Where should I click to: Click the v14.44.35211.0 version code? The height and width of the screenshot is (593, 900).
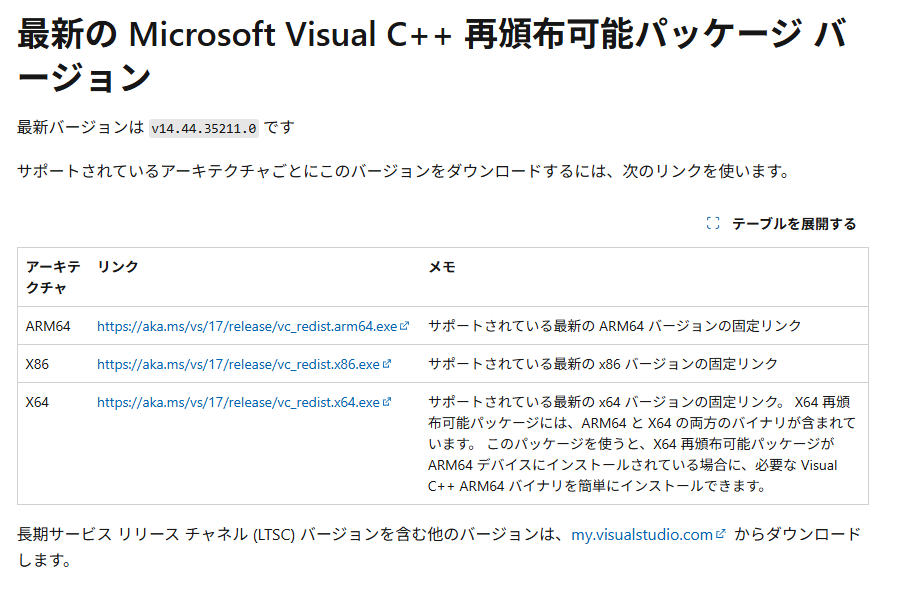point(204,129)
